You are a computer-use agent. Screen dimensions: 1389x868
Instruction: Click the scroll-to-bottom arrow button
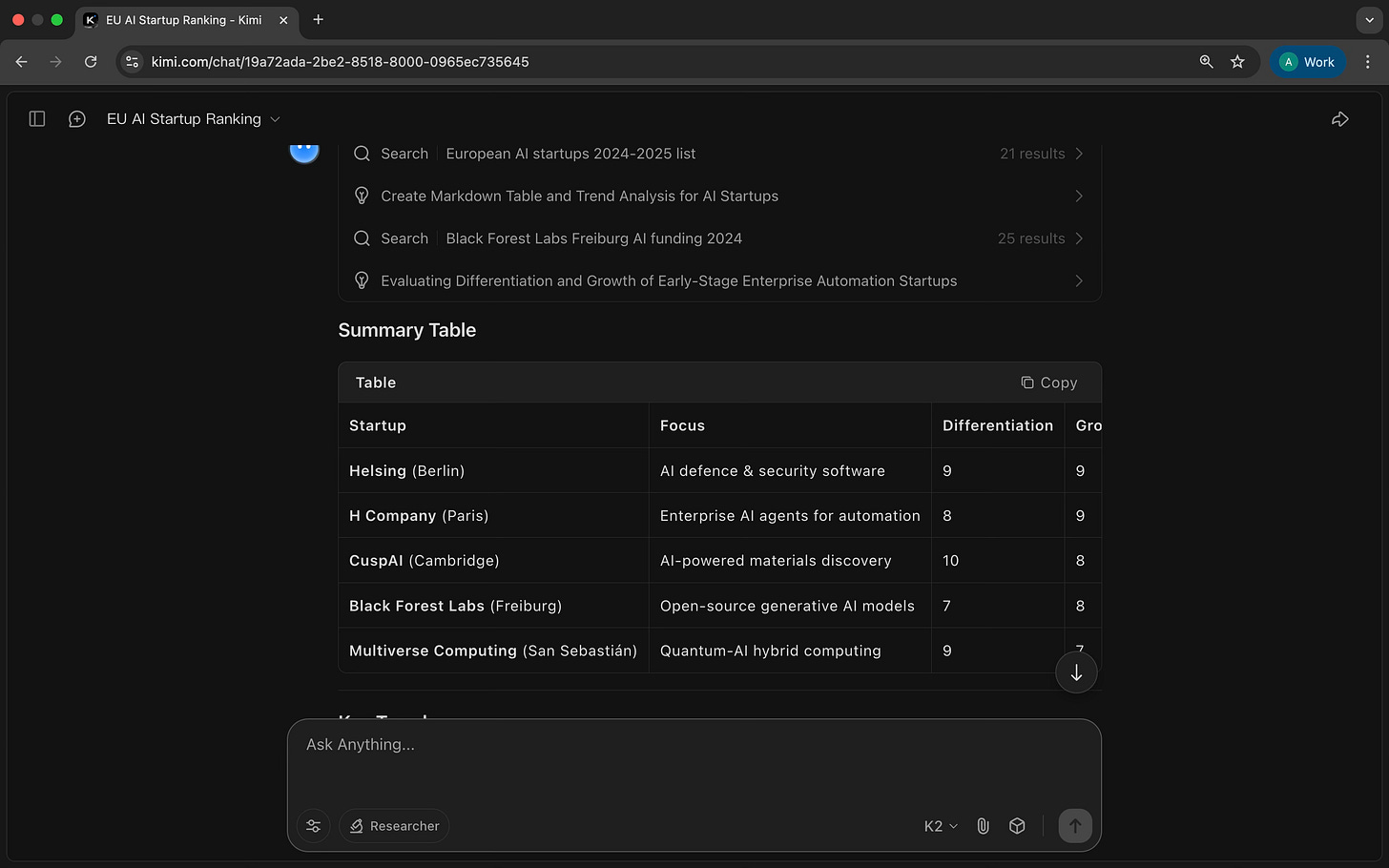tap(1076, 672)
